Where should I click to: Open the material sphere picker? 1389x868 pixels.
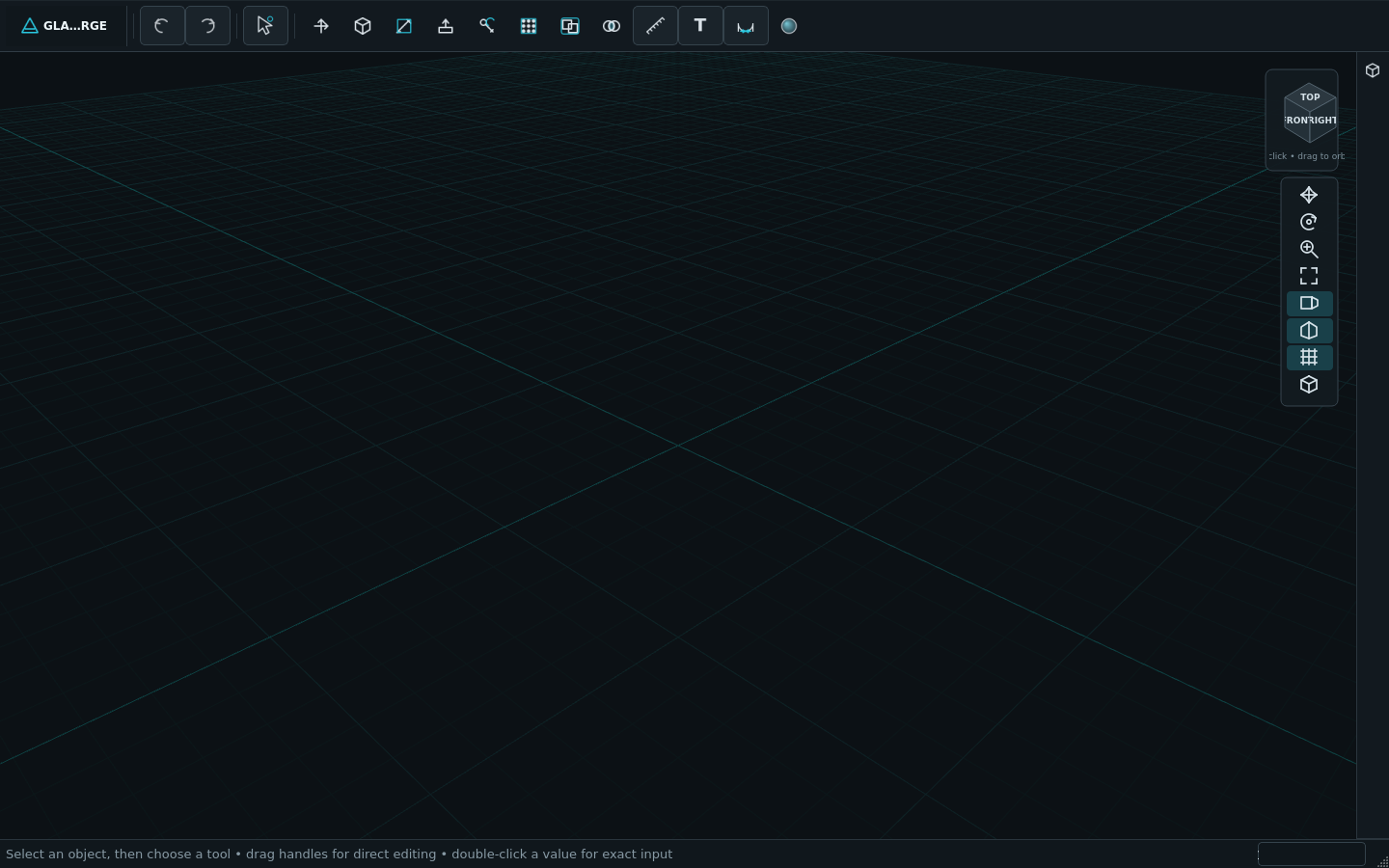[x=789, y=26]
